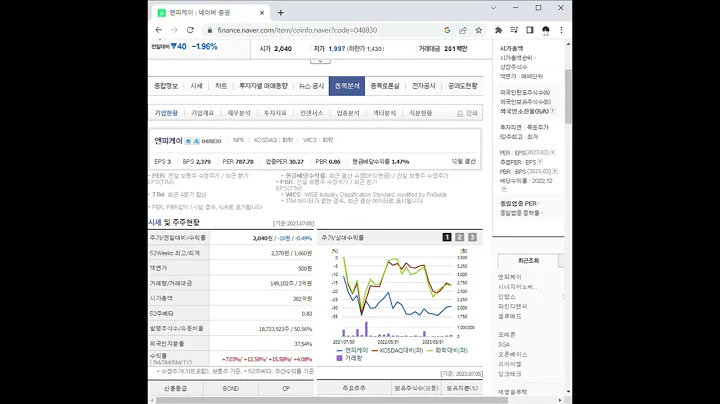
Task: Open 오픈베이스 in recent list
Action: [x=512, y=354]
